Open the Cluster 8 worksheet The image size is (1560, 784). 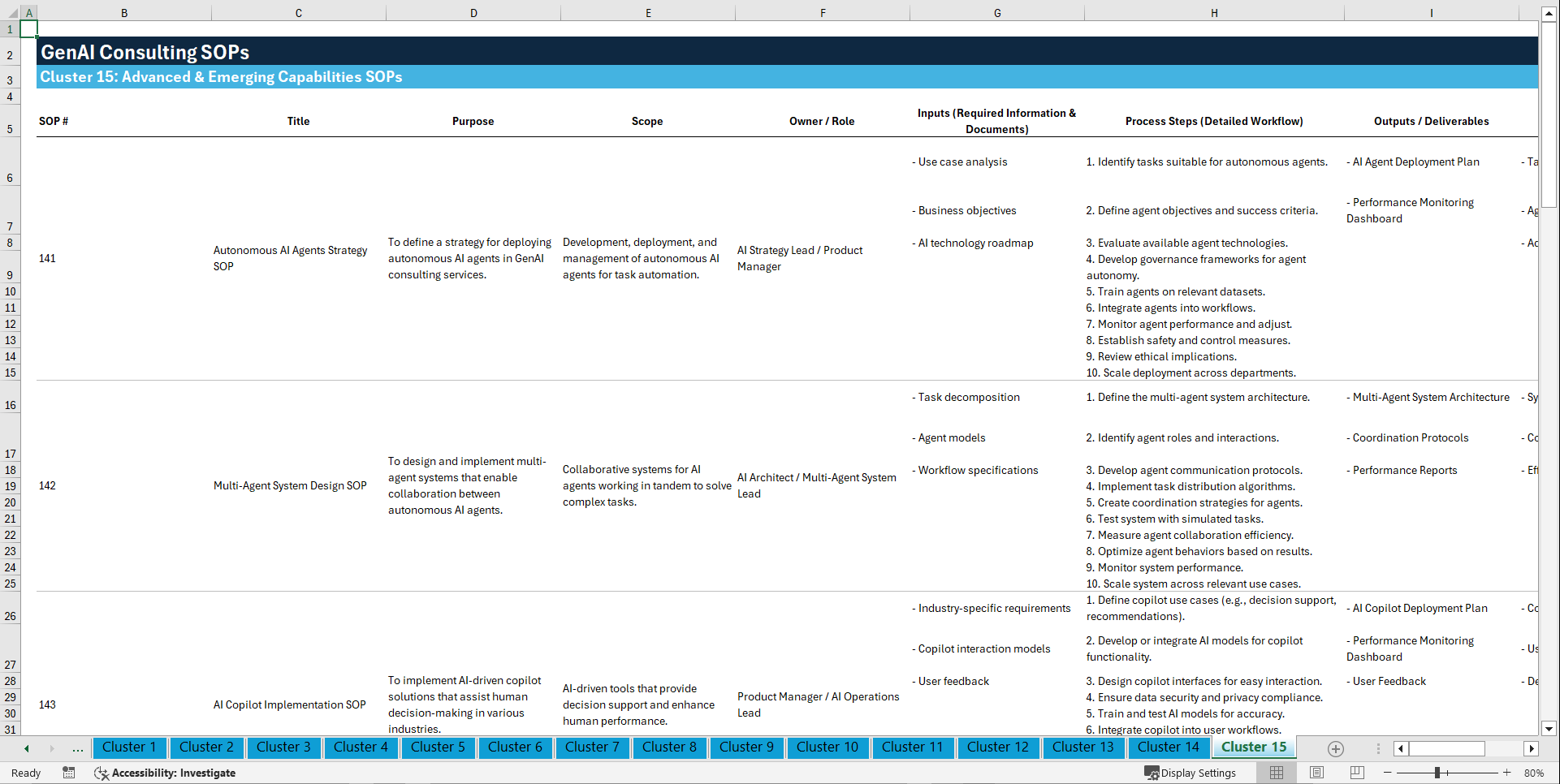tap(669, 747)
